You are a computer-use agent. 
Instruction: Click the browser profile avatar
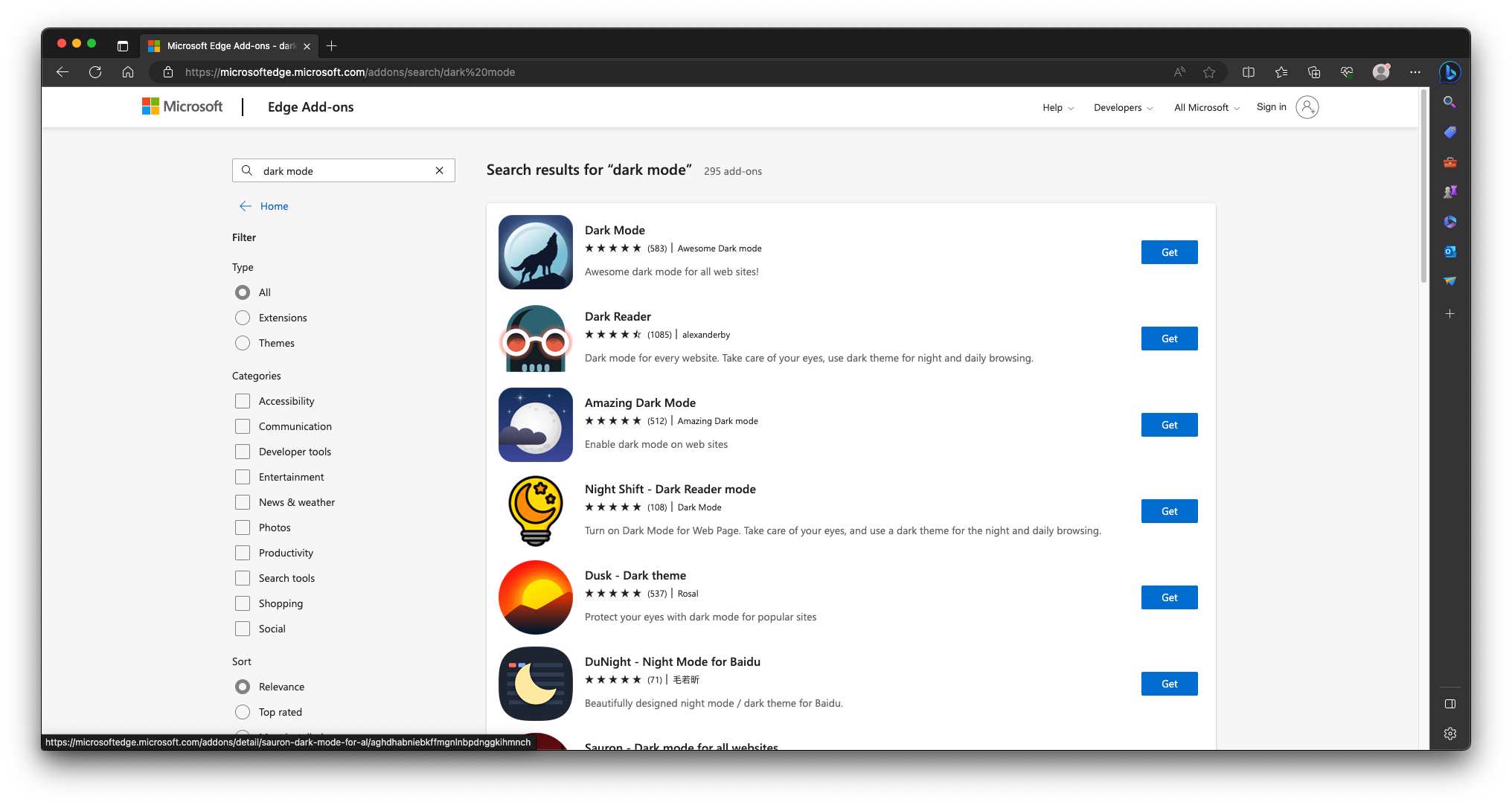pos(1381,72)
